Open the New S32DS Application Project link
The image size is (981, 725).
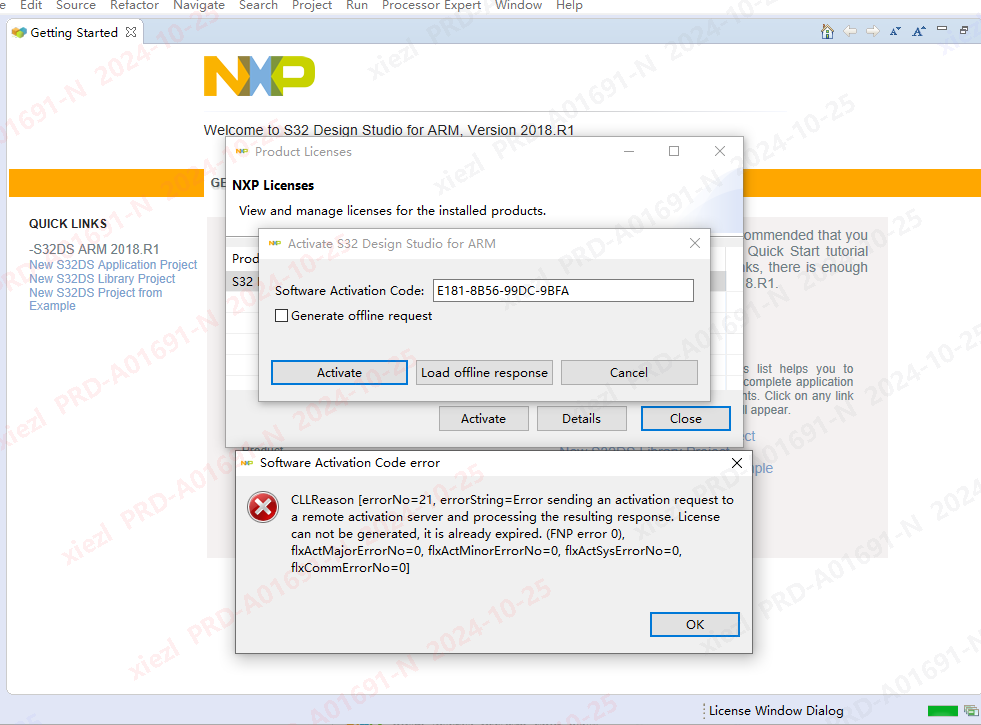113,265
